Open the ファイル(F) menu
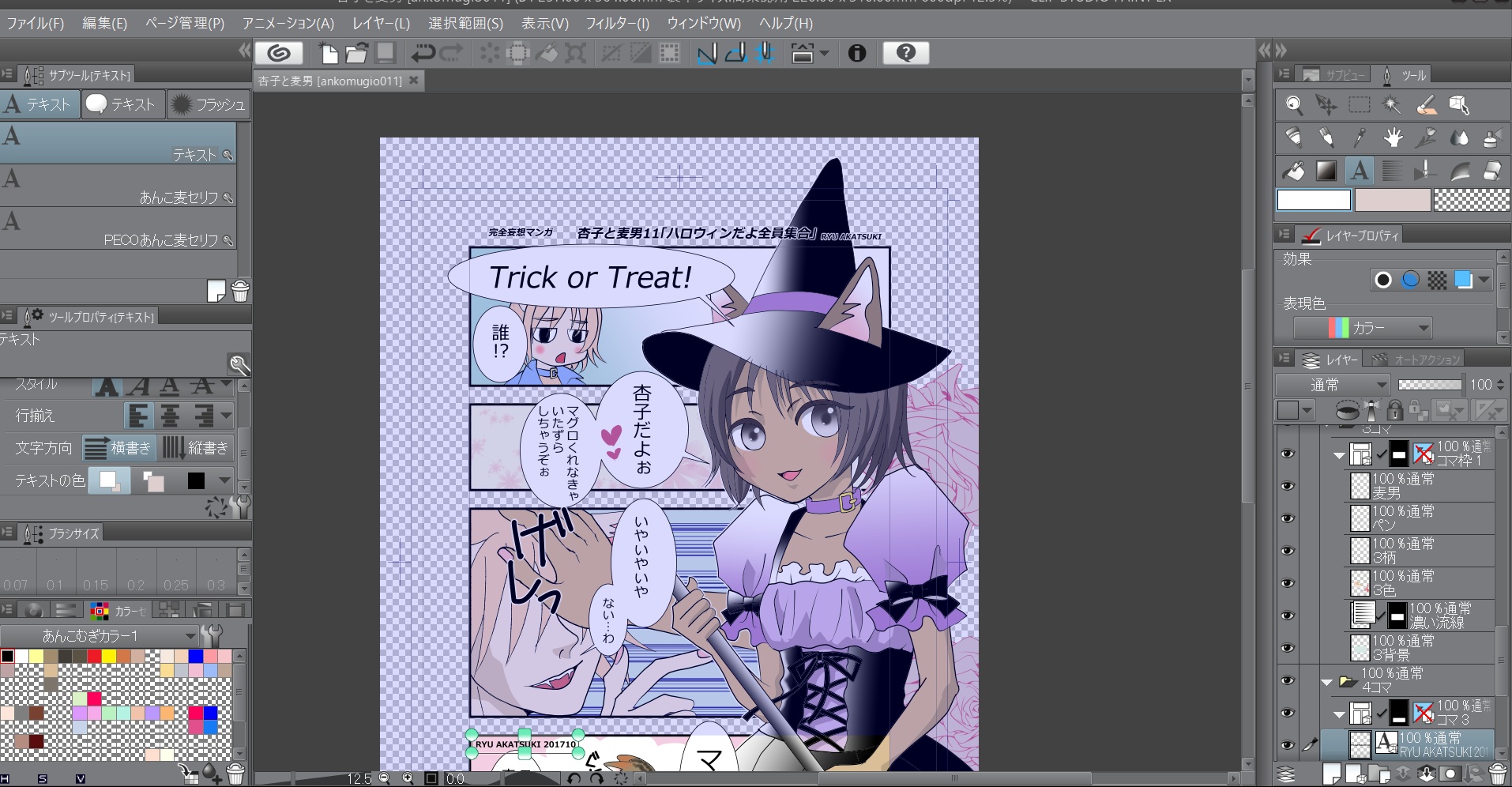 (x=35, y=24)
